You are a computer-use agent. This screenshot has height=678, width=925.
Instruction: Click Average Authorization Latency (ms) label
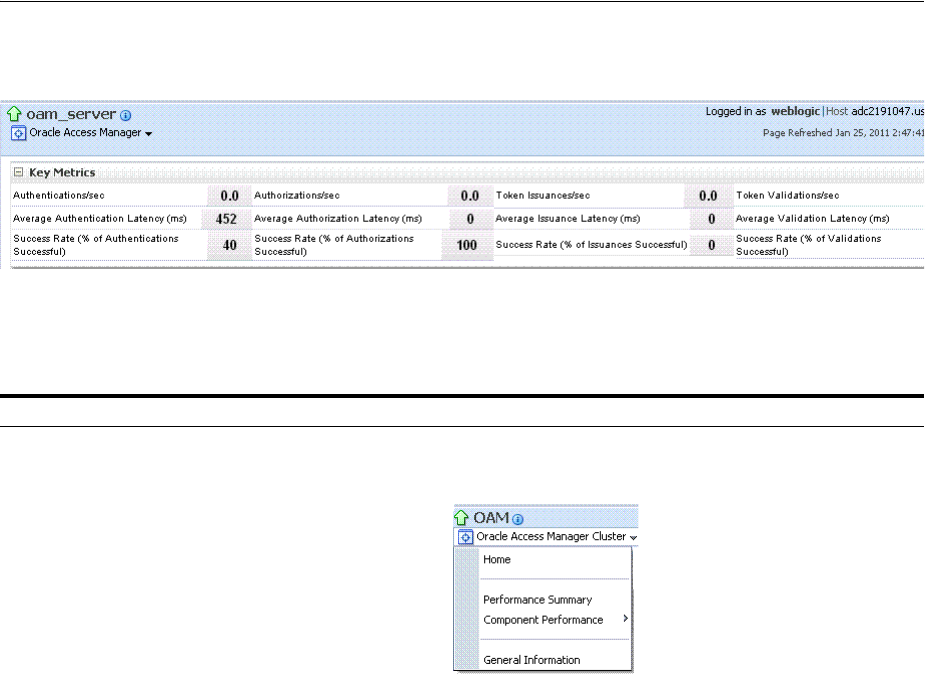click(338, 218)
